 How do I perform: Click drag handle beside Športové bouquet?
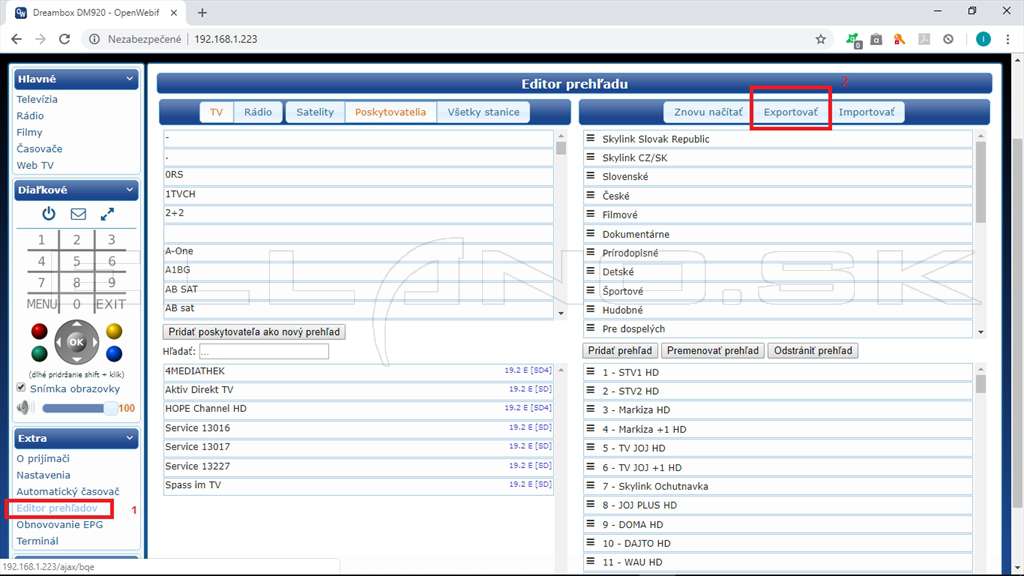(x=590, y=291)
